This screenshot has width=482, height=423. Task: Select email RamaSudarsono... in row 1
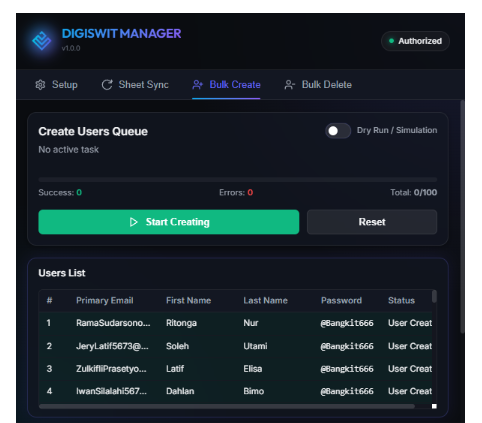point(113,323)
